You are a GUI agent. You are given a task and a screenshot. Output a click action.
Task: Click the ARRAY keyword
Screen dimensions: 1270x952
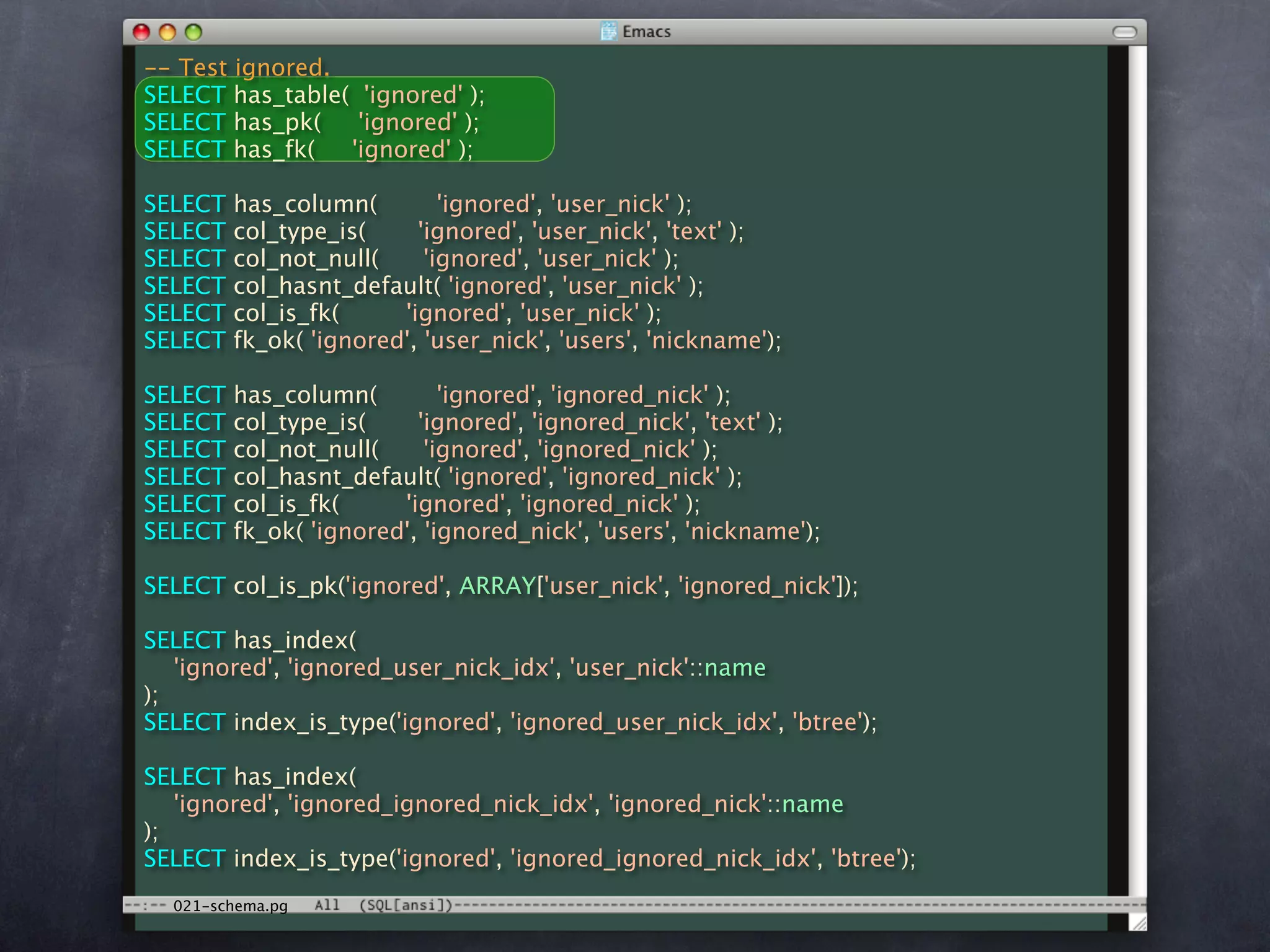pyautogui.click(x=497, y=586)
